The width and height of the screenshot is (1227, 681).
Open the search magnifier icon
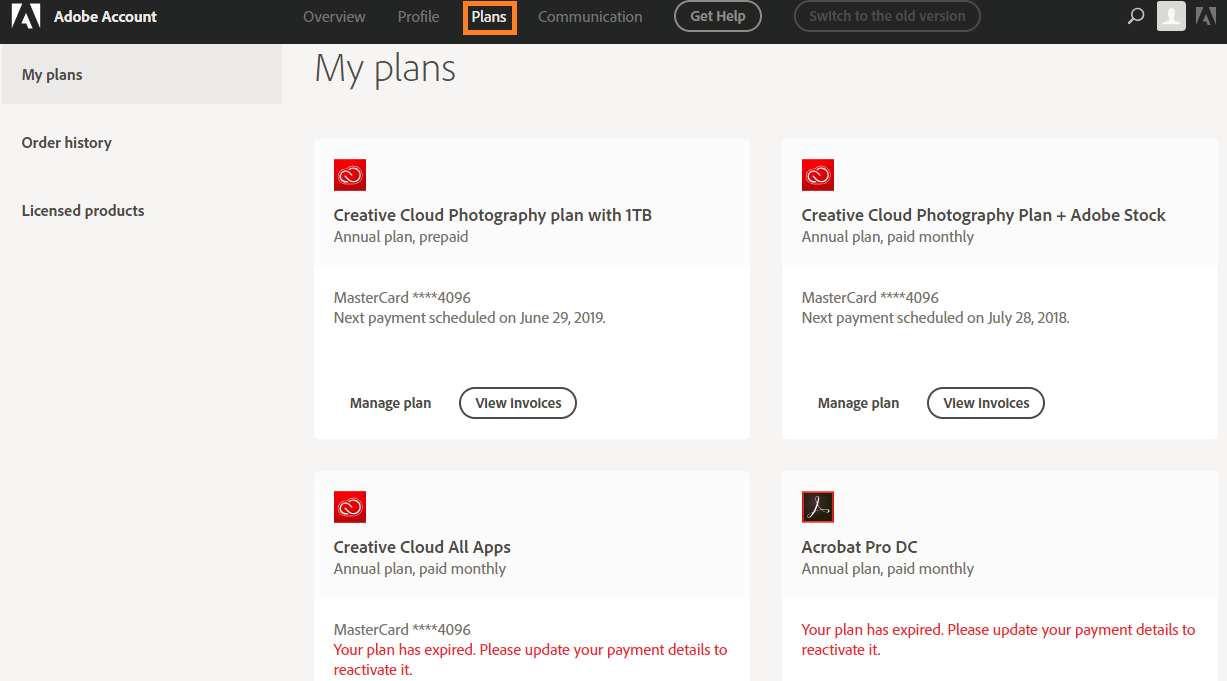1136,16
